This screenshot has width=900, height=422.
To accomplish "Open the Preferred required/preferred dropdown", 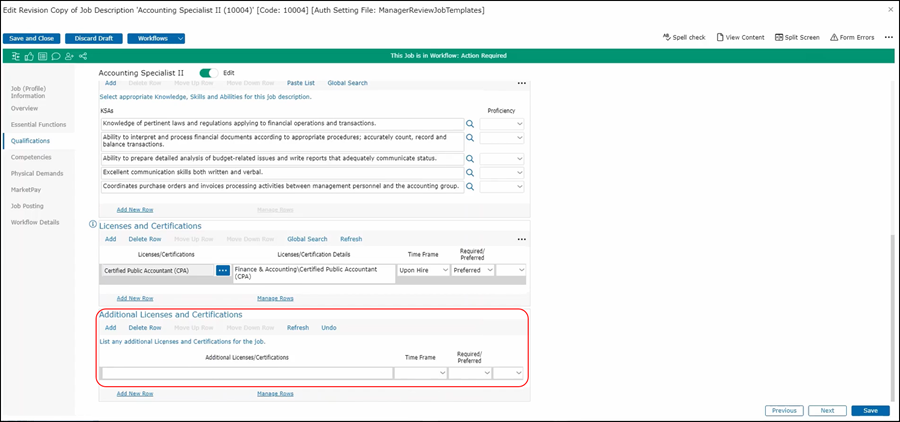I will [x=473, y=270].
